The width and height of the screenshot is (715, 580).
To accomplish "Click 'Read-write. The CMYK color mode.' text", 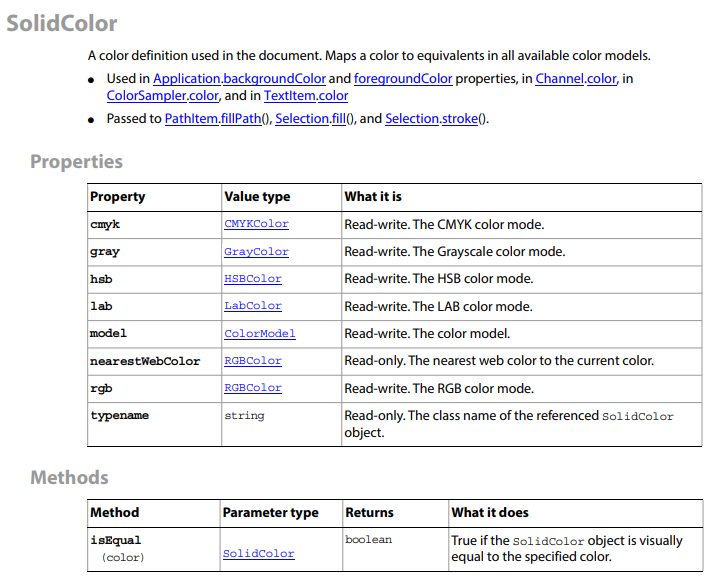I will [444, 224].
